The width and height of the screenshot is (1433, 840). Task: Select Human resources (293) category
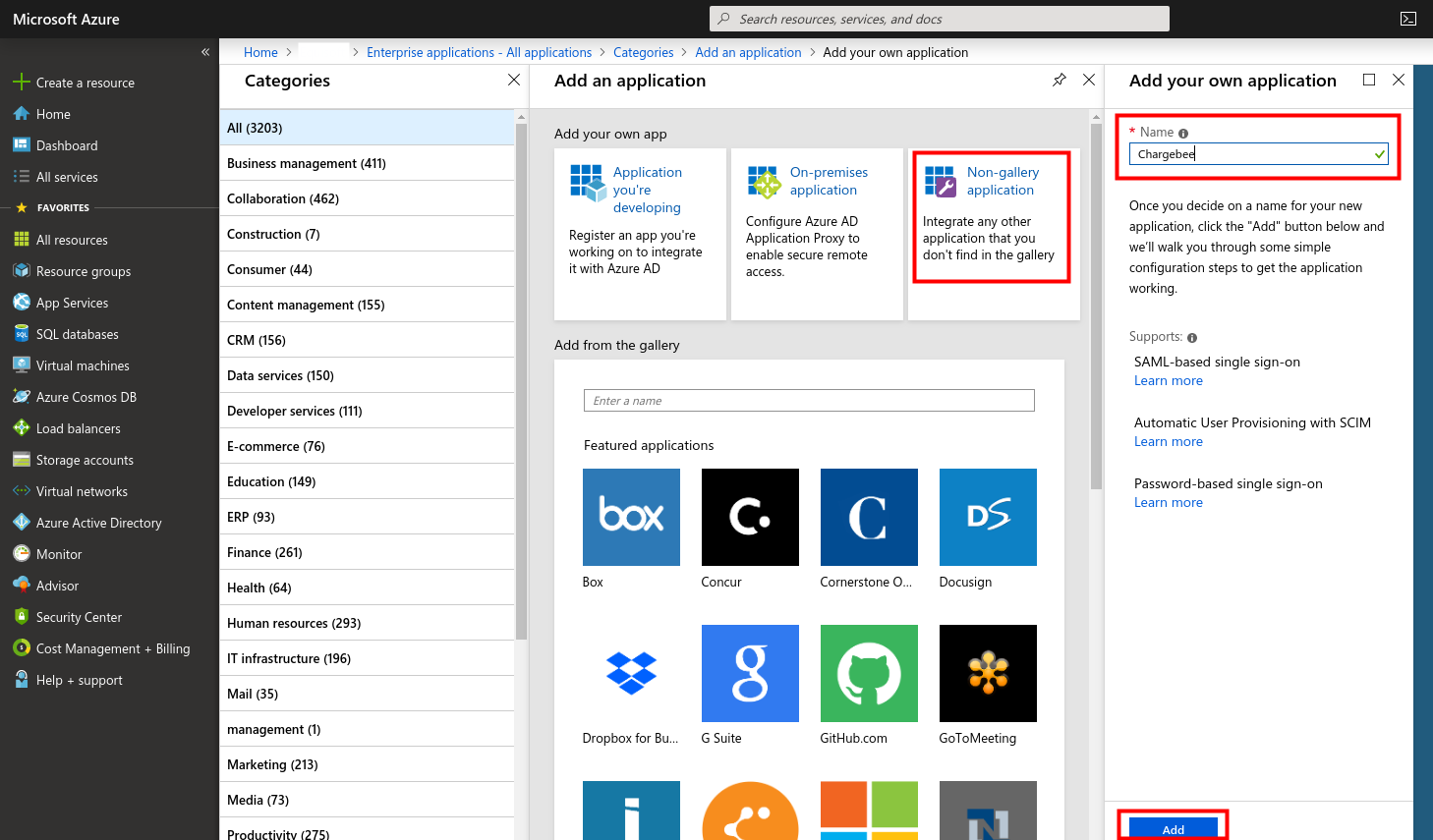point(367,623)
